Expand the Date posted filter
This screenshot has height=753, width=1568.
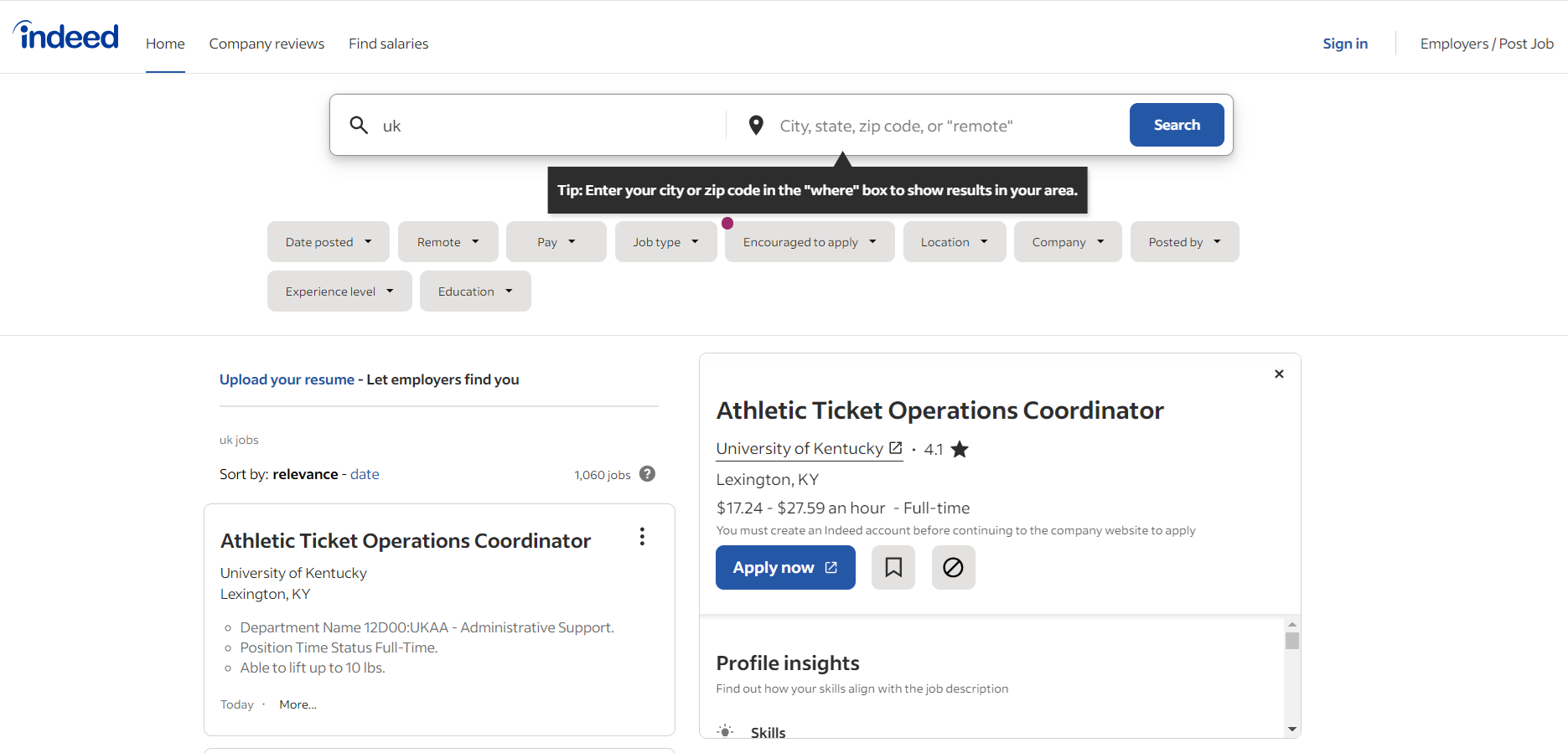click(328, 242)
